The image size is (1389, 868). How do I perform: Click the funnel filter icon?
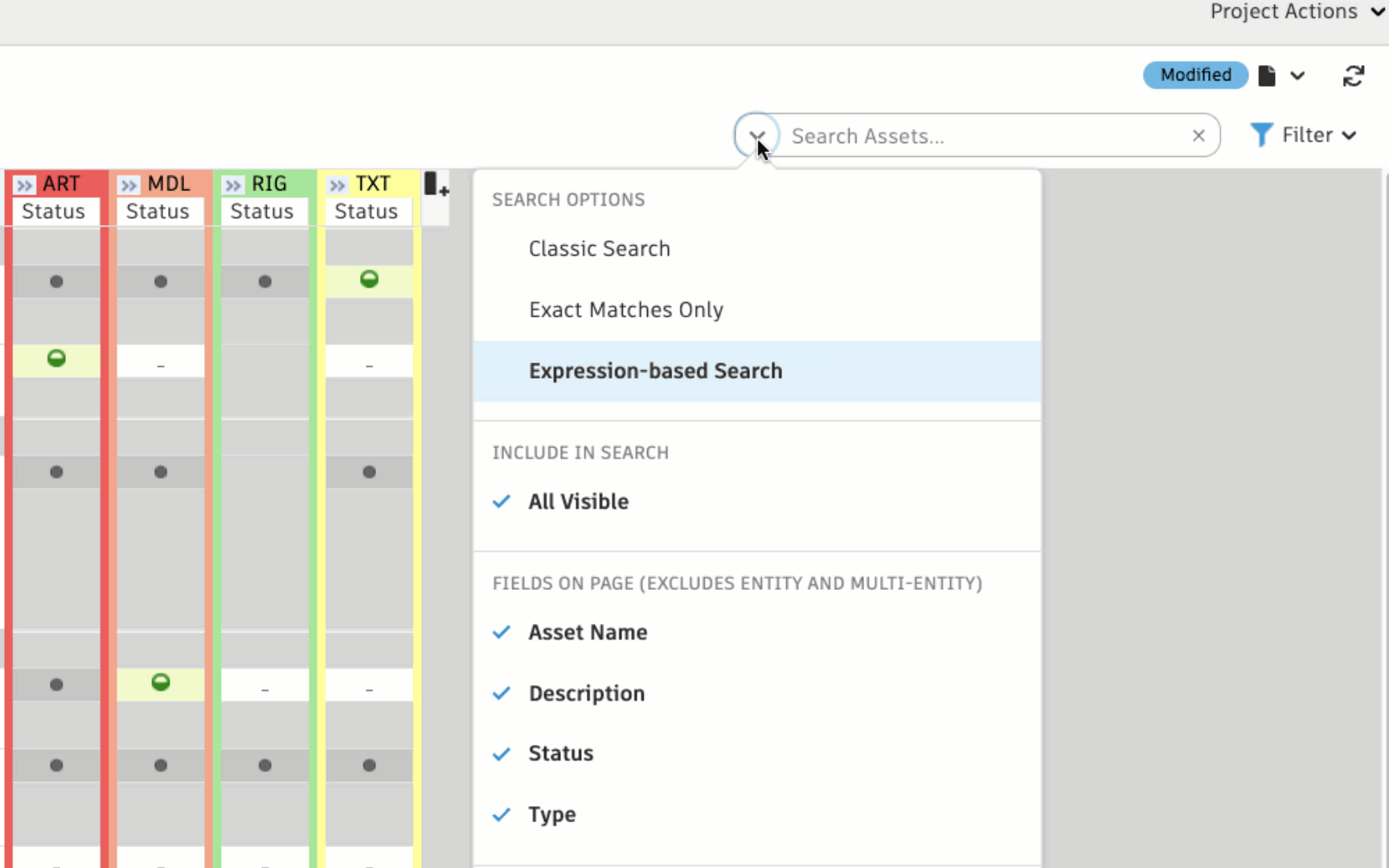point(1261,135)
